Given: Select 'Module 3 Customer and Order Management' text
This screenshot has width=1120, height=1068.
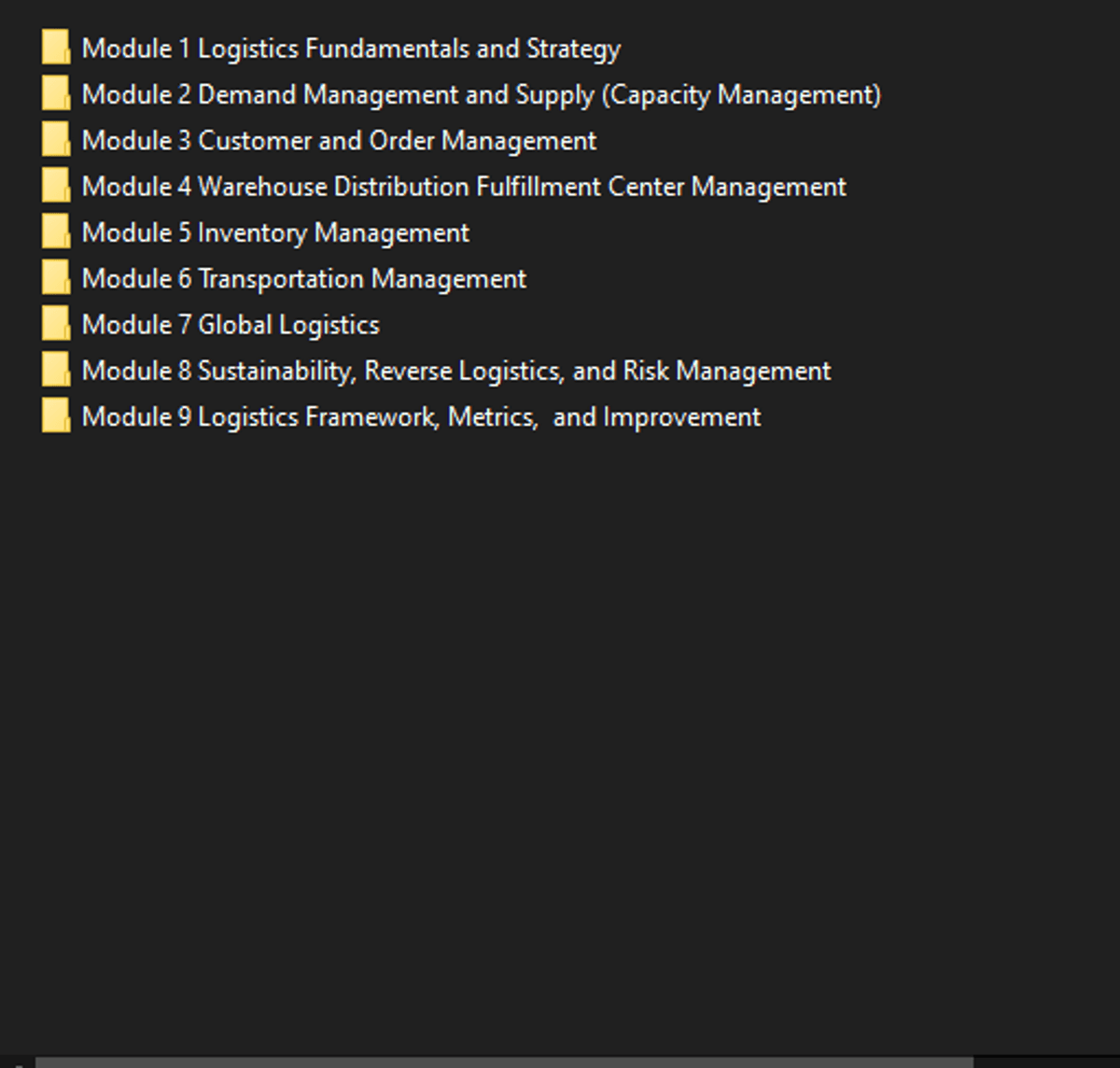Looking at the screenshot, I should pos(339,141).
